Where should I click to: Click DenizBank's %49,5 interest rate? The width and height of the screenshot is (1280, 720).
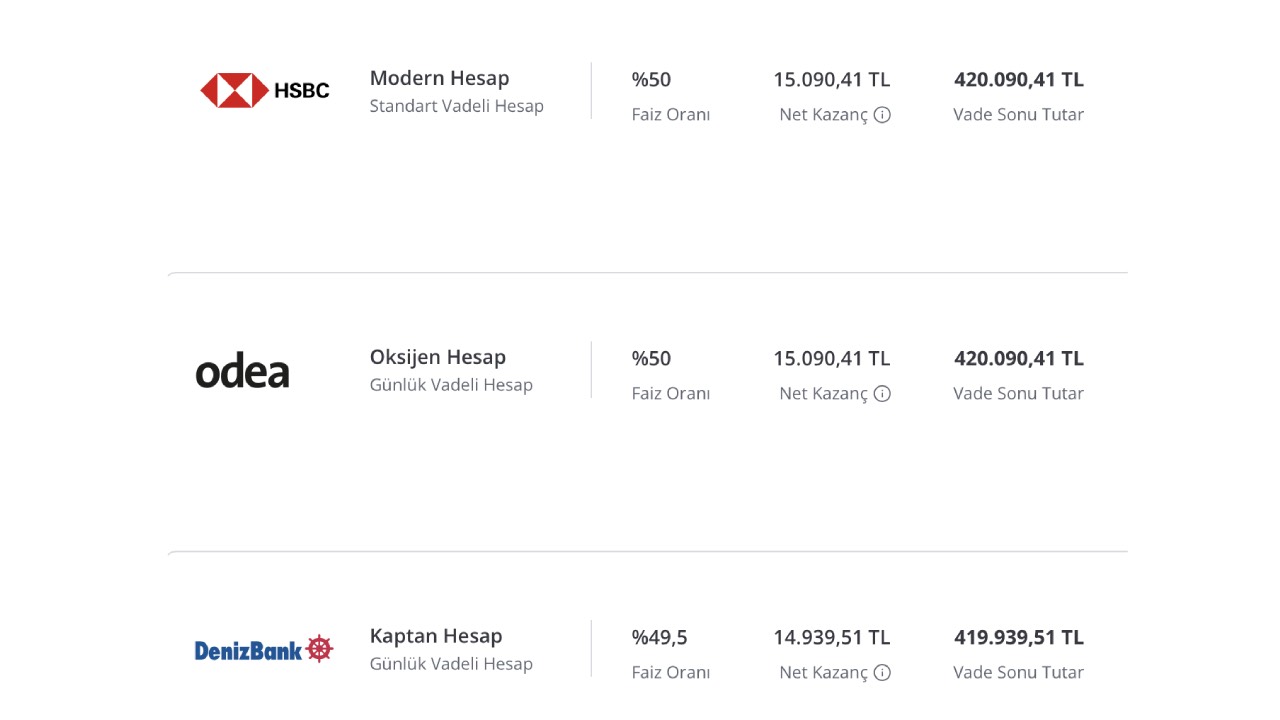(x=660, y=638)
